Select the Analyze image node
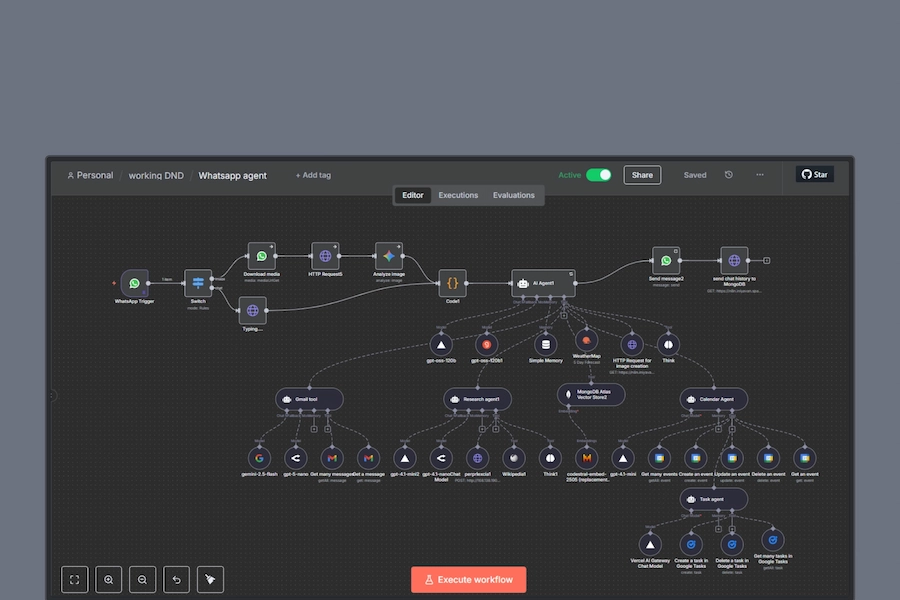Screen dimensions: 900x600 pyautogui.click(x=389, y=257)
